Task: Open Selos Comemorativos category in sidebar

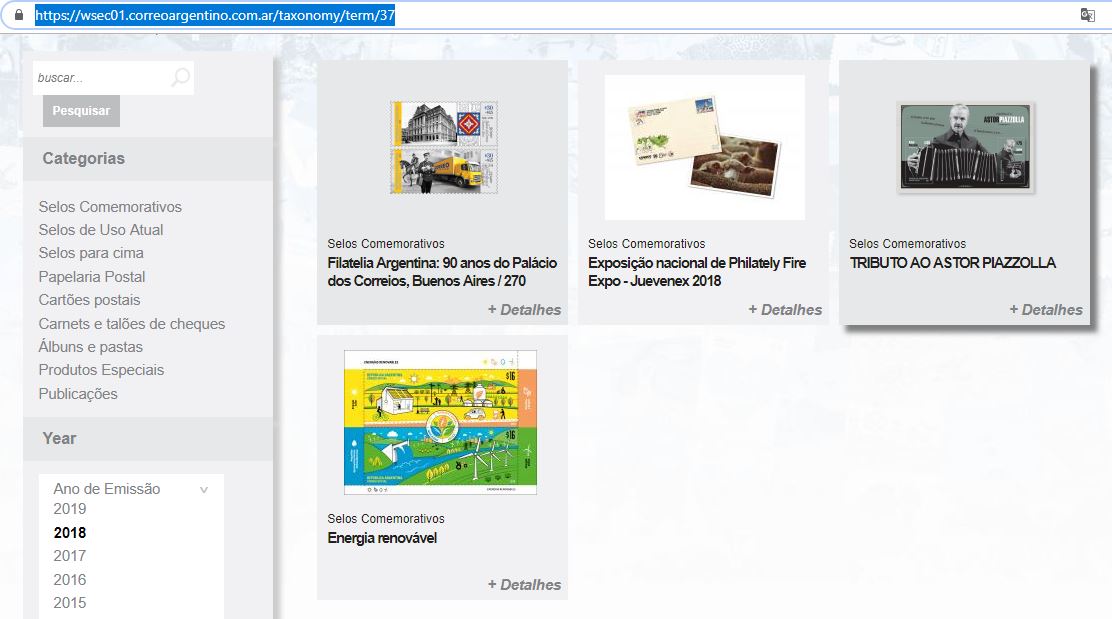Action: coord(110,206)
